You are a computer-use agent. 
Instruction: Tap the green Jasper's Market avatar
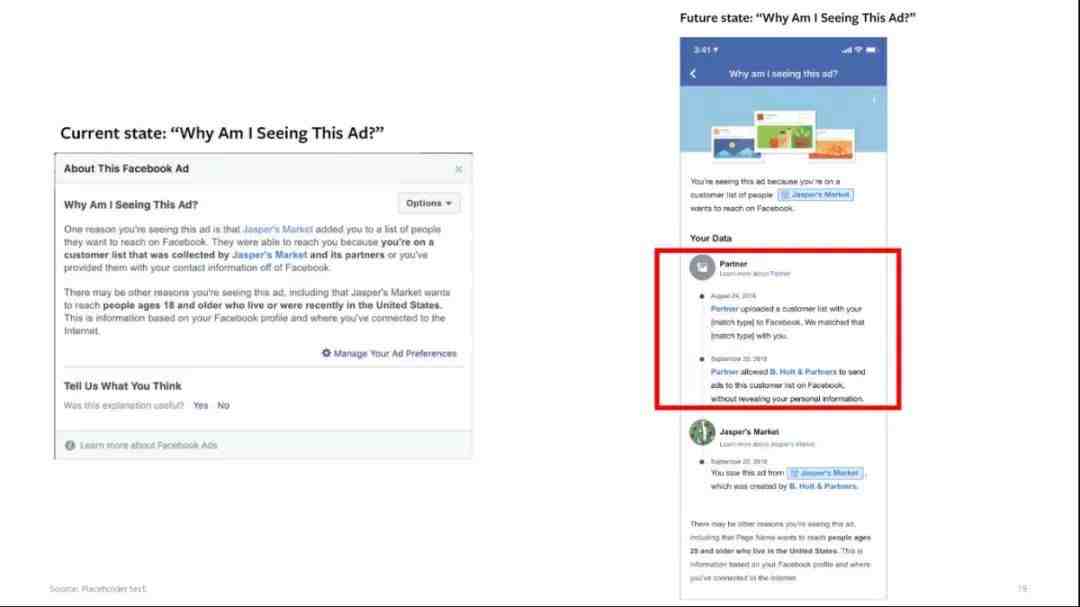coord(702,433)
